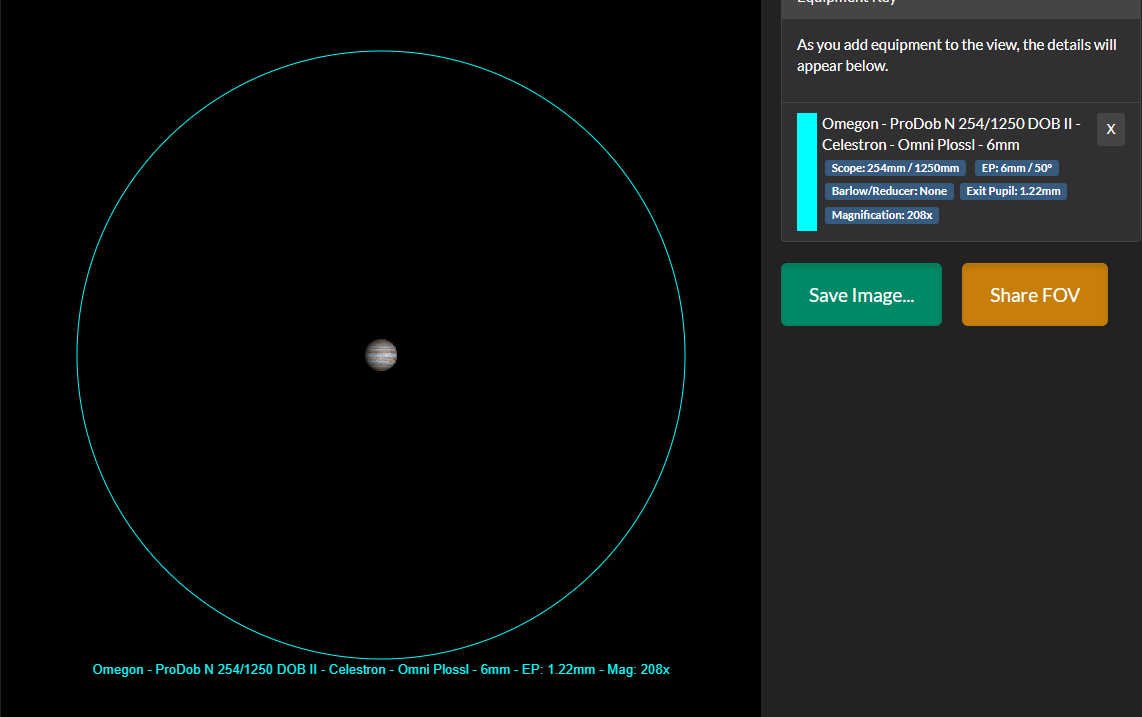This screenshot has height=717, width=1142.
Task: Open the Share FOV dialog
Action: coord(1034,294)
